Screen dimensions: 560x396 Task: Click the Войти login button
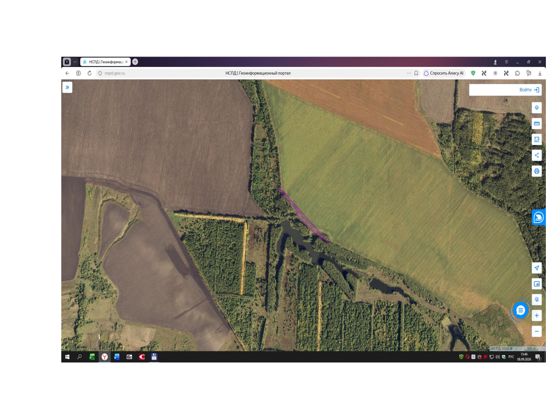coord(529,90)
